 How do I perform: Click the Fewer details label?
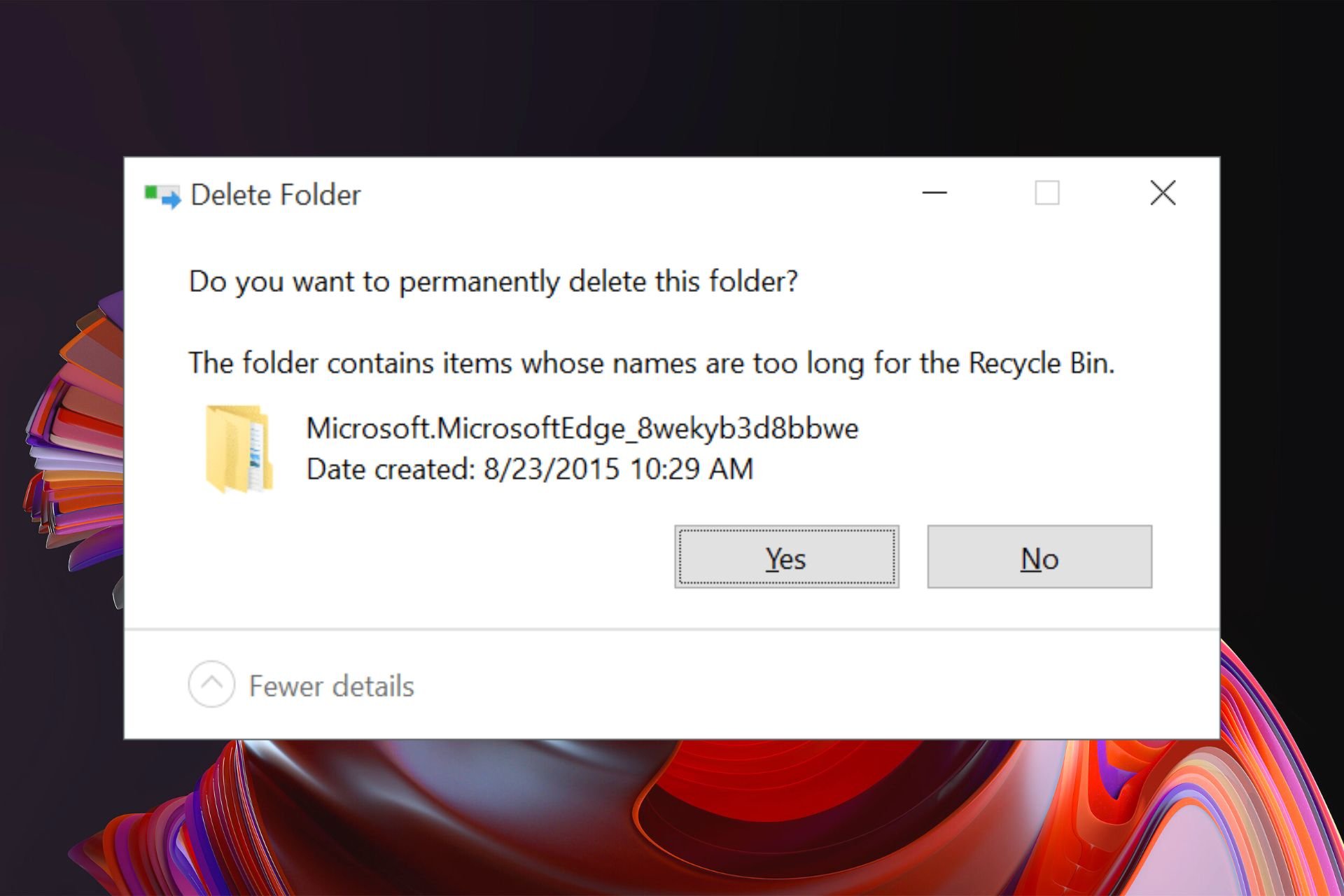(x=331, y=686)
